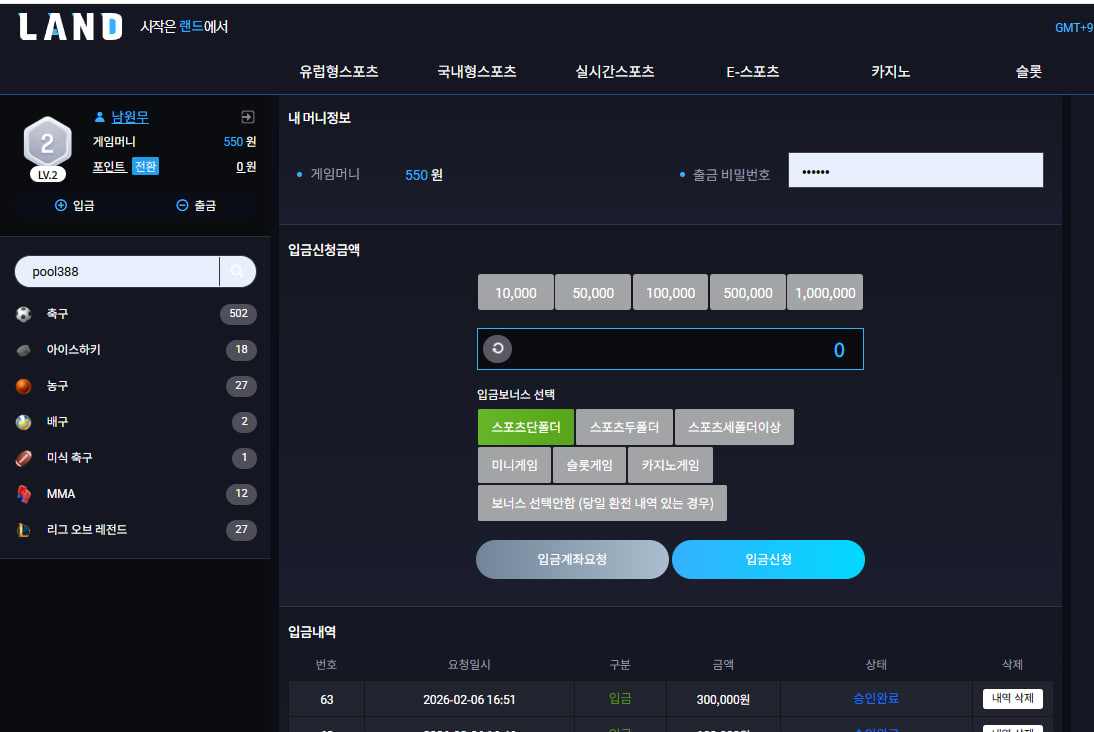
Task: Select 카지노게임 bonus option
Action: tap(670, 465)
